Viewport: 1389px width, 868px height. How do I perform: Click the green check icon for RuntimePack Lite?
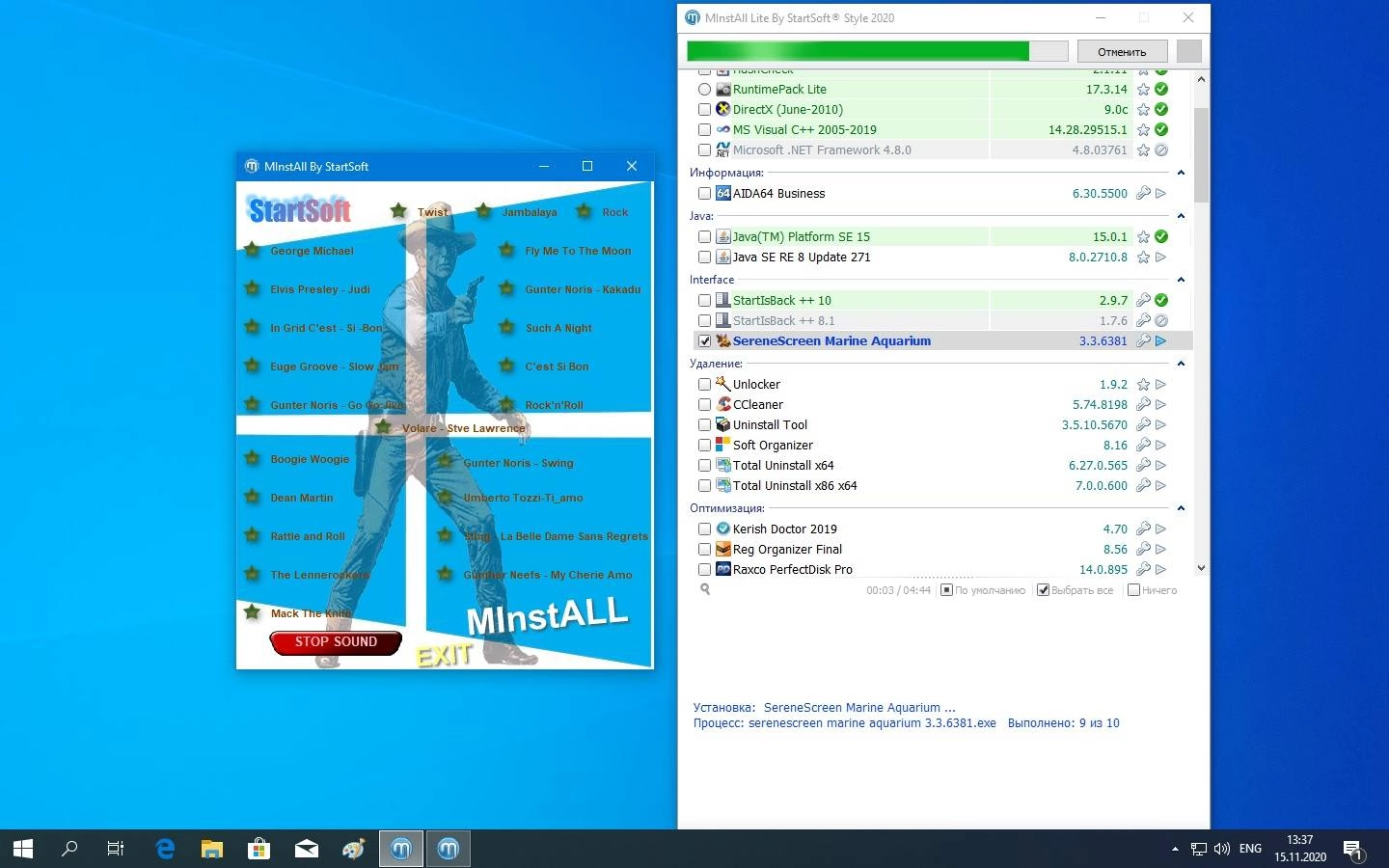click(x=1161, y=90)
